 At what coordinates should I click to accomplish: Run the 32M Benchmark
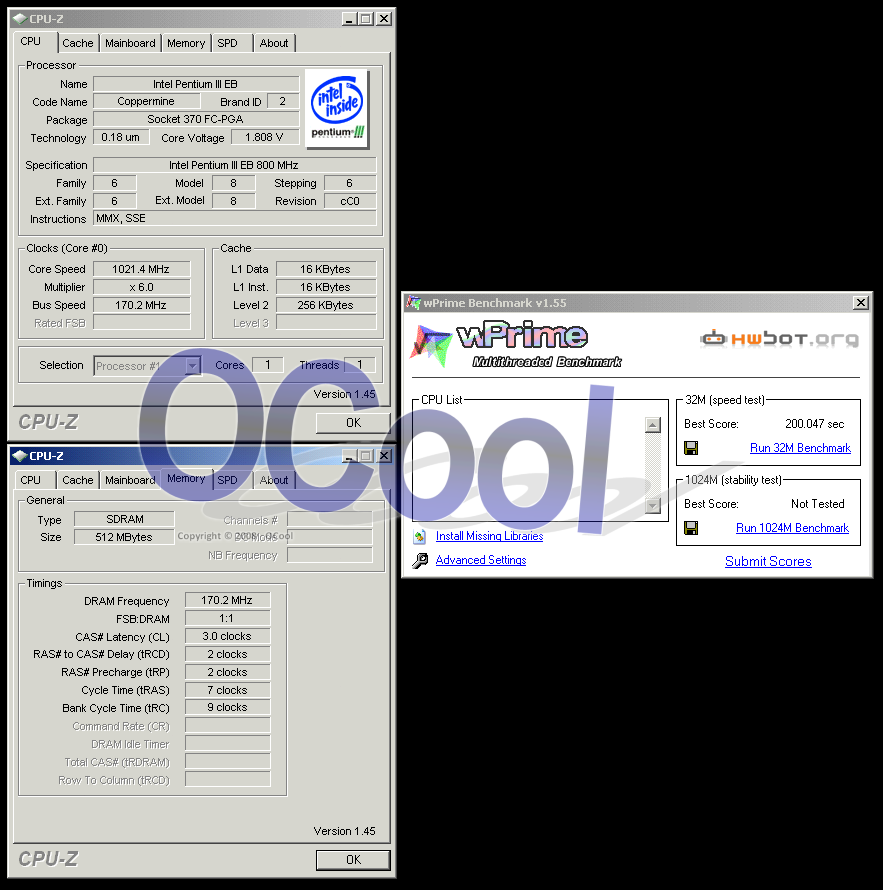[x=800, y=448]
